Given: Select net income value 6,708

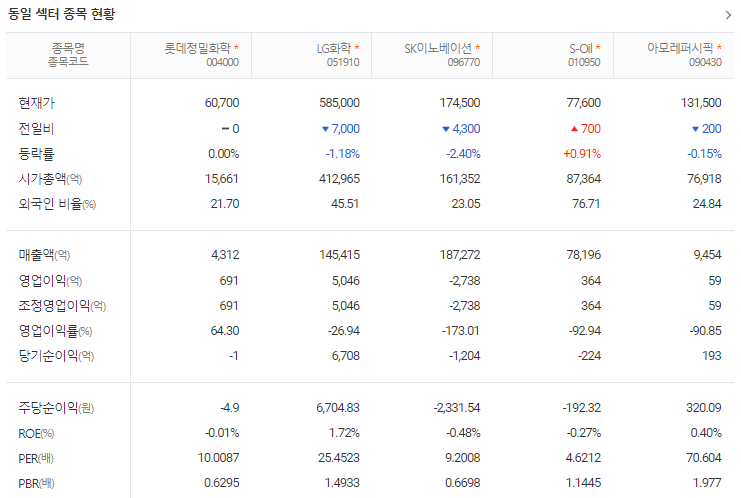Looking at the screenshot, I should tap(345, 356).
